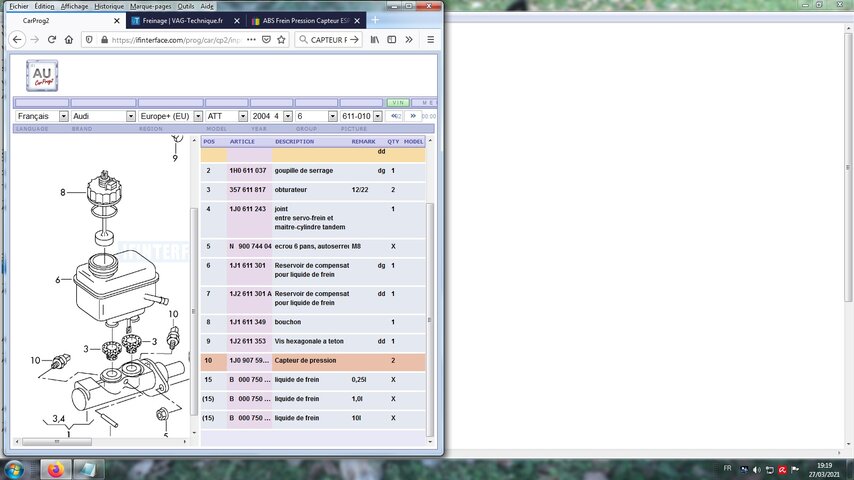This screenshot has height=480, width=854.
Task: Open the Action Center flag icon
Action: [795, 469]
